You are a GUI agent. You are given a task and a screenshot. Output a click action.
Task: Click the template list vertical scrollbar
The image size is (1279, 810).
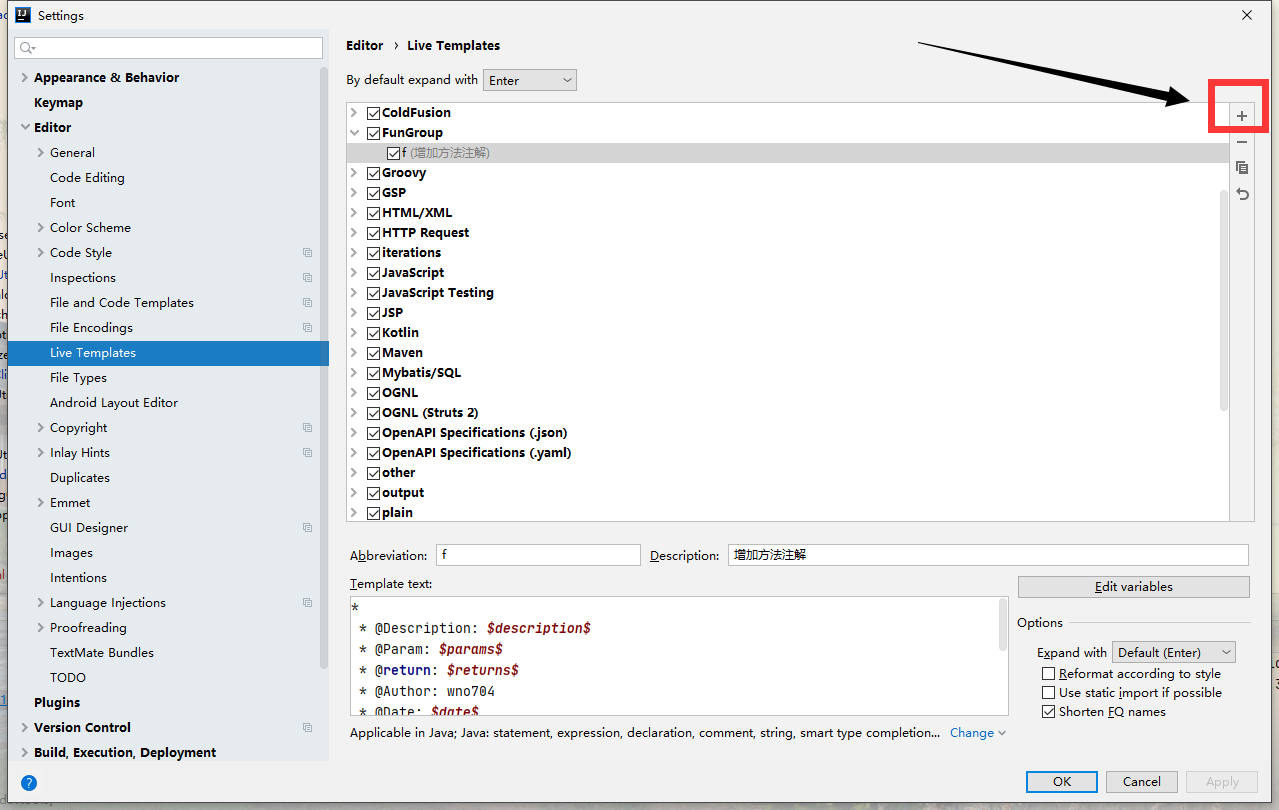tap(1223, 300)
